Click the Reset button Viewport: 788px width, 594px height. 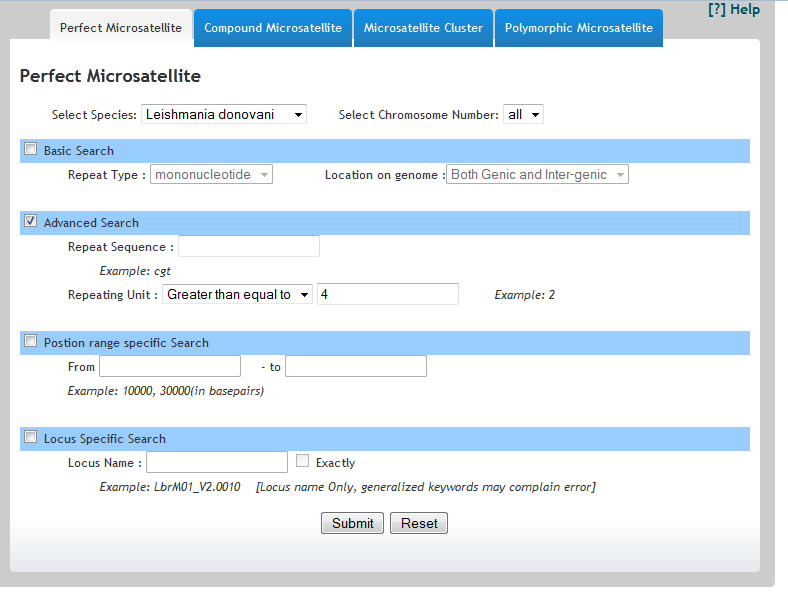(x=419, y=523)
